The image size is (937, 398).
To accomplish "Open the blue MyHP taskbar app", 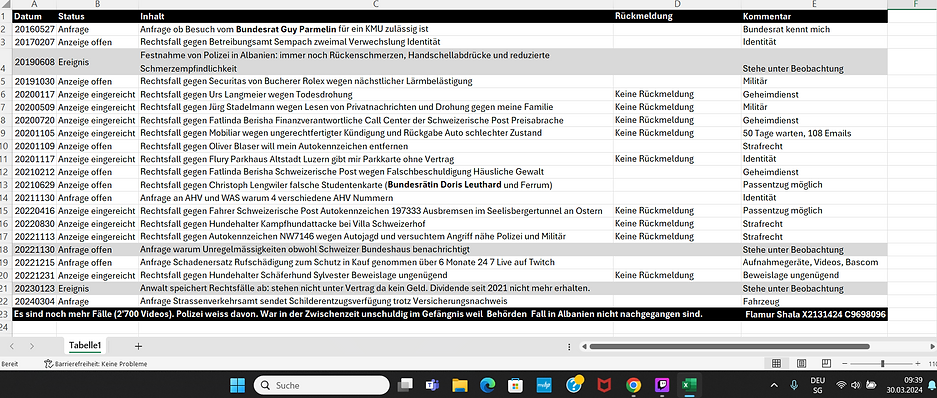I will (544, 385).
